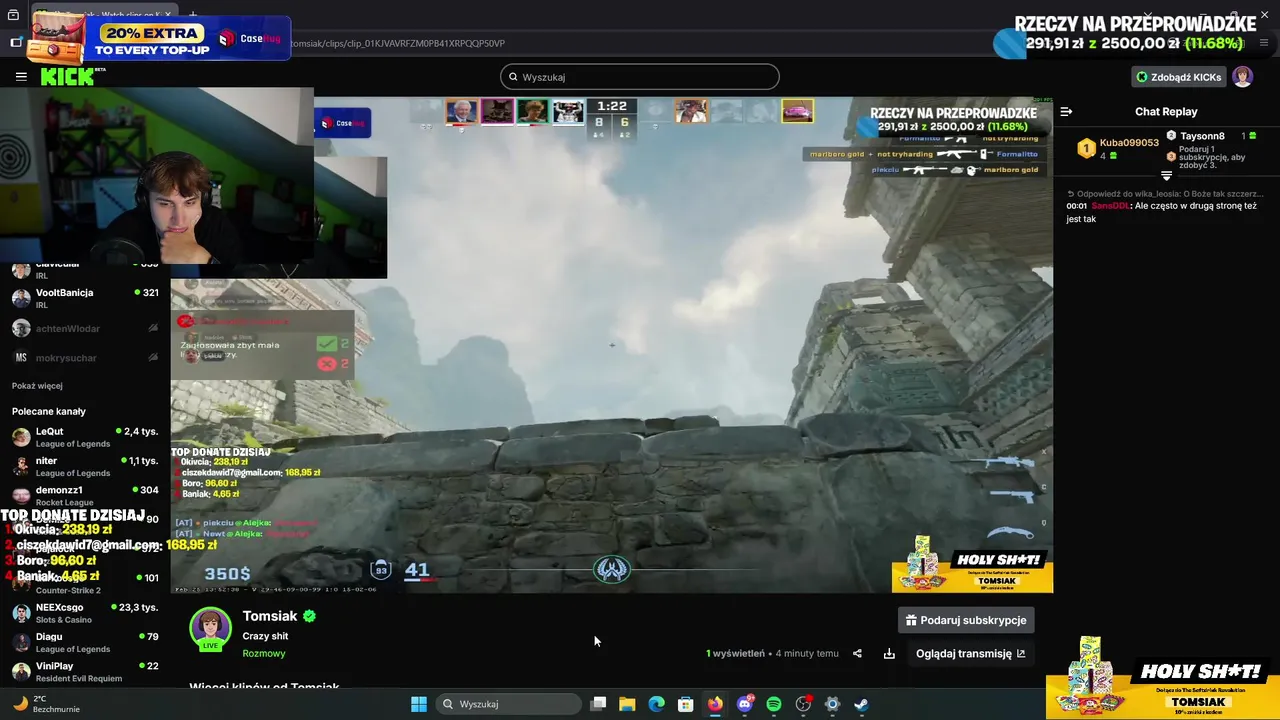Go to the KICK home logo

[x=67, y=76]
